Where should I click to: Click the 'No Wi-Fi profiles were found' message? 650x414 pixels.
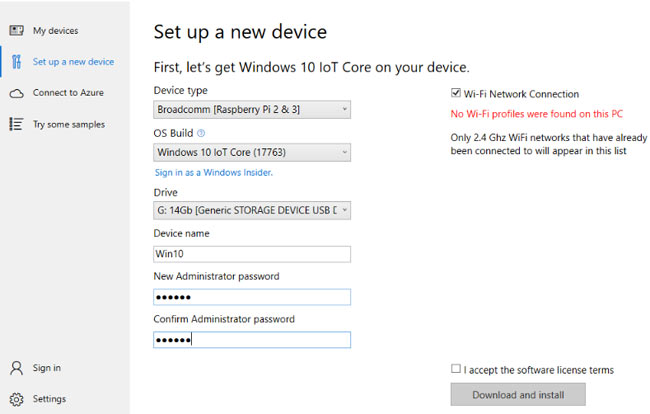click(537, 114)
